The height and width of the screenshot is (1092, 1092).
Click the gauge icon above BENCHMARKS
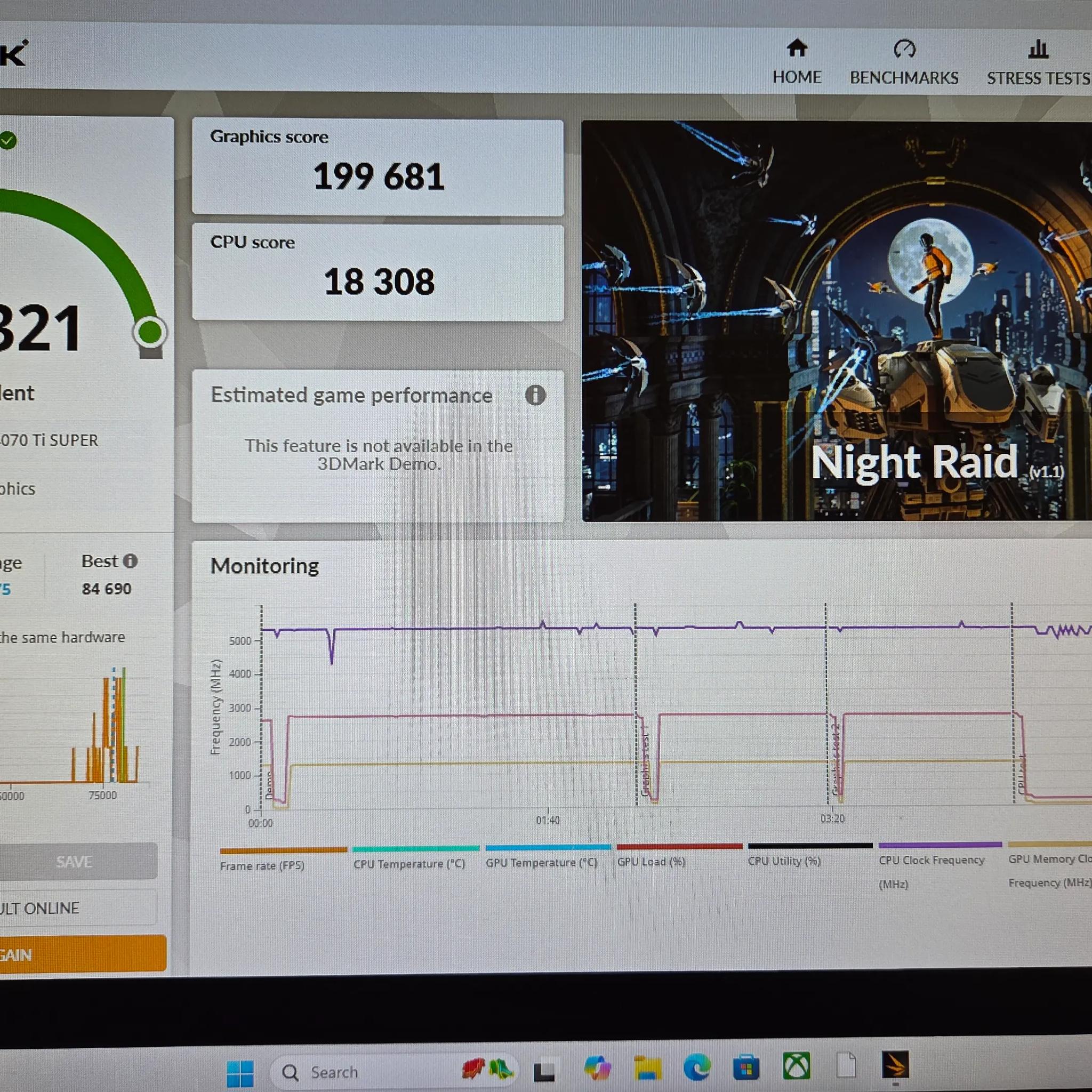point(904,49)
